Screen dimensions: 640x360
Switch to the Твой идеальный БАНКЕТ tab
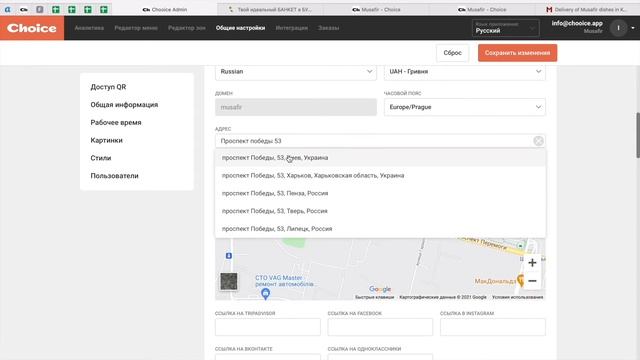[x=270, y=9]
